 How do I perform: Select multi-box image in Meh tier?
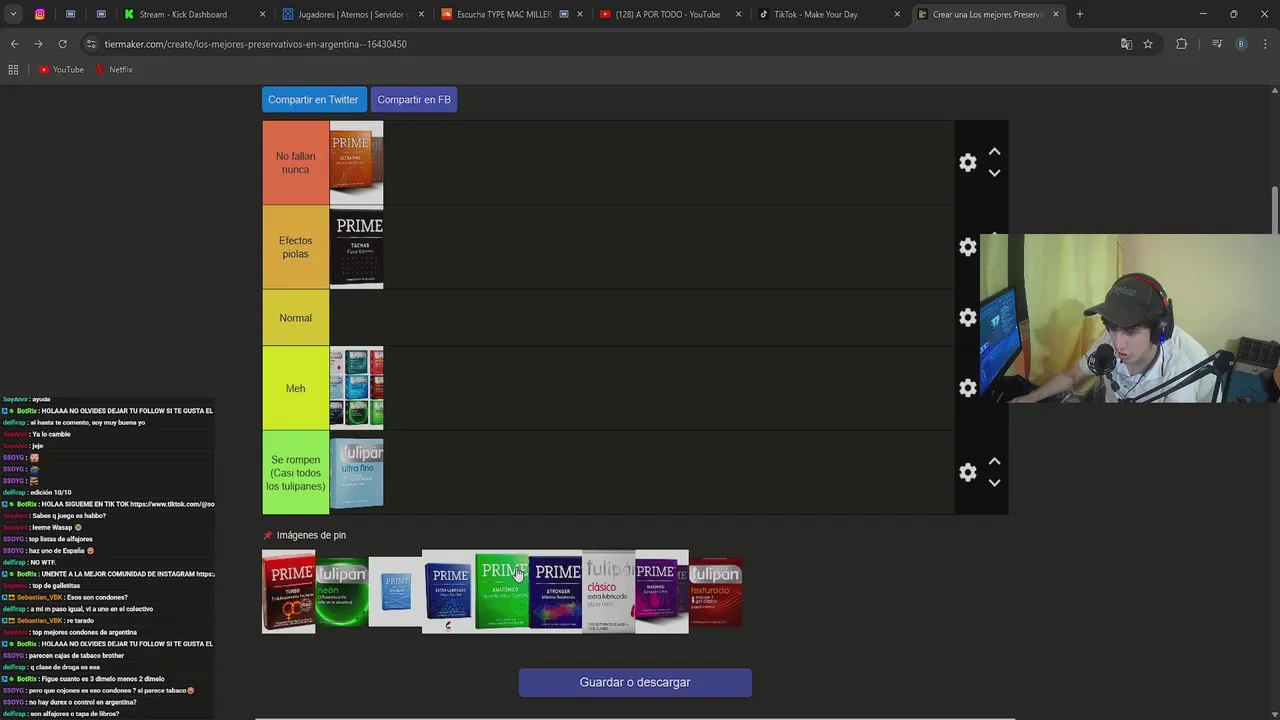tap(356, 388)
